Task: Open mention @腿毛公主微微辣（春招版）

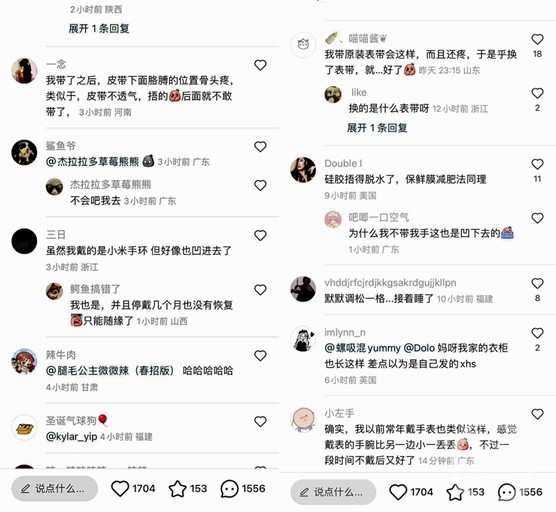Action: (110, 371)
